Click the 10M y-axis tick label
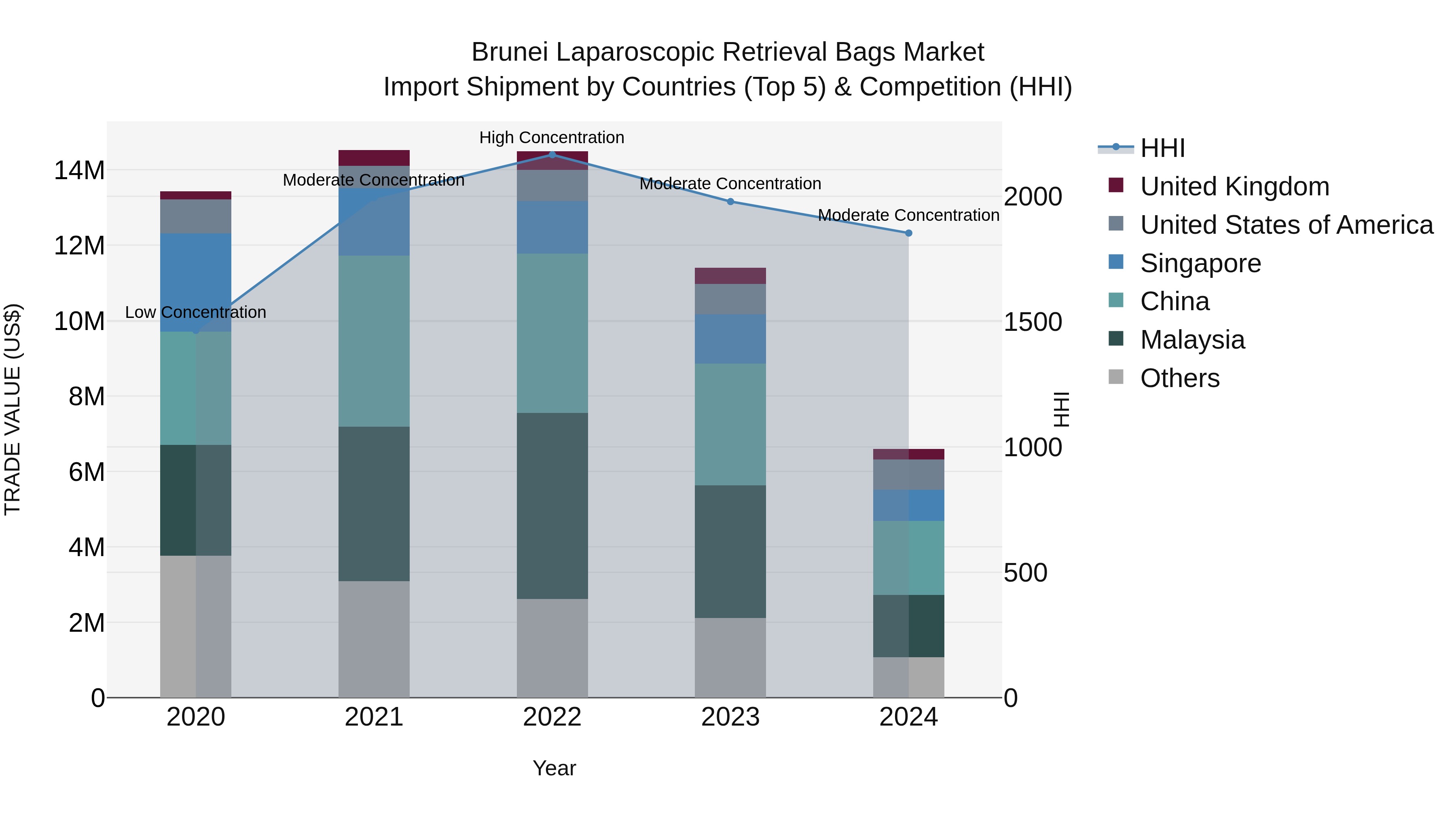 coord(79,321)
